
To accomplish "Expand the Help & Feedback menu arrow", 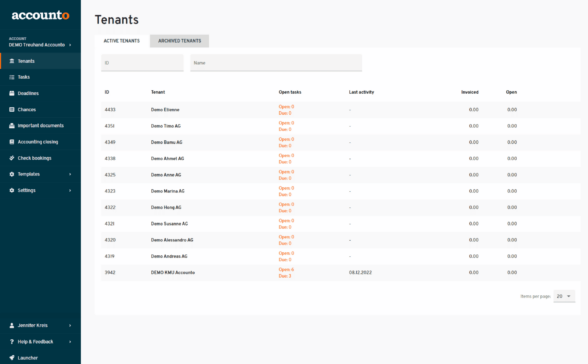I will coord(70,342).
